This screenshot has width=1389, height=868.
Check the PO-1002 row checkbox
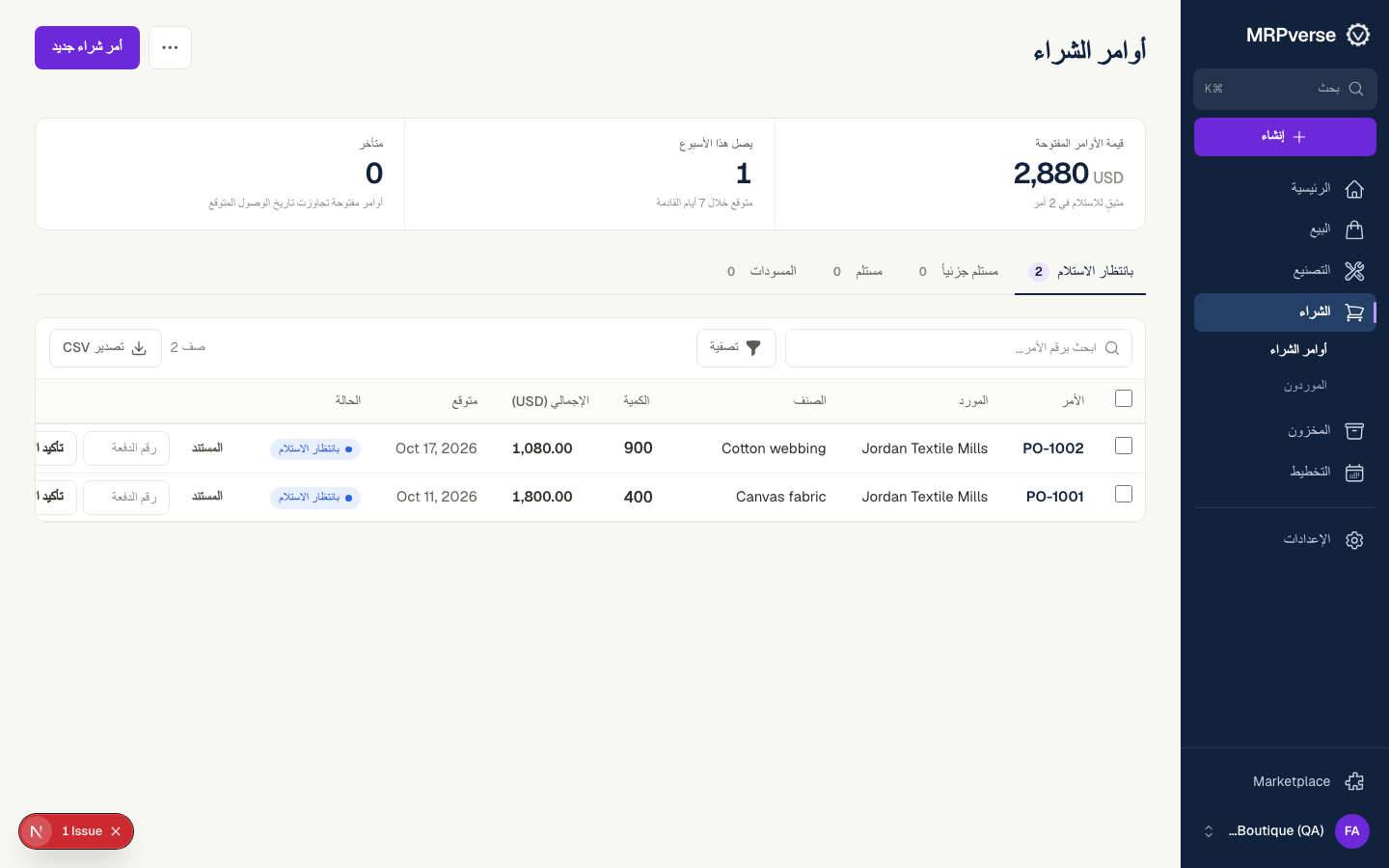pos(1124,446)
